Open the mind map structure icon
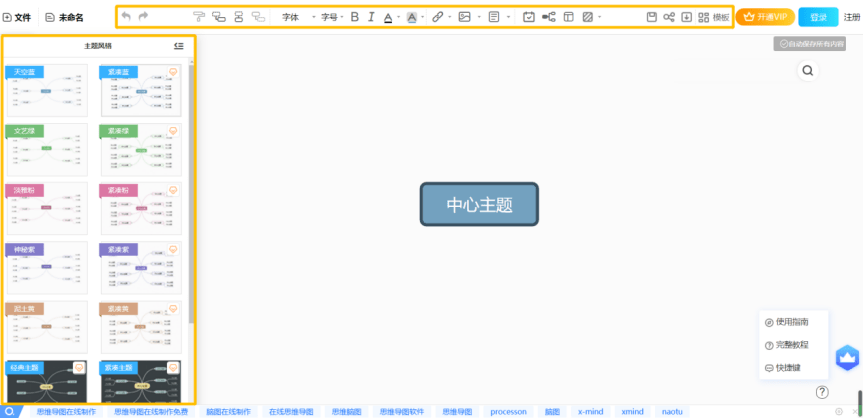Viewport: 863px width, 418px height. point(549,17)
